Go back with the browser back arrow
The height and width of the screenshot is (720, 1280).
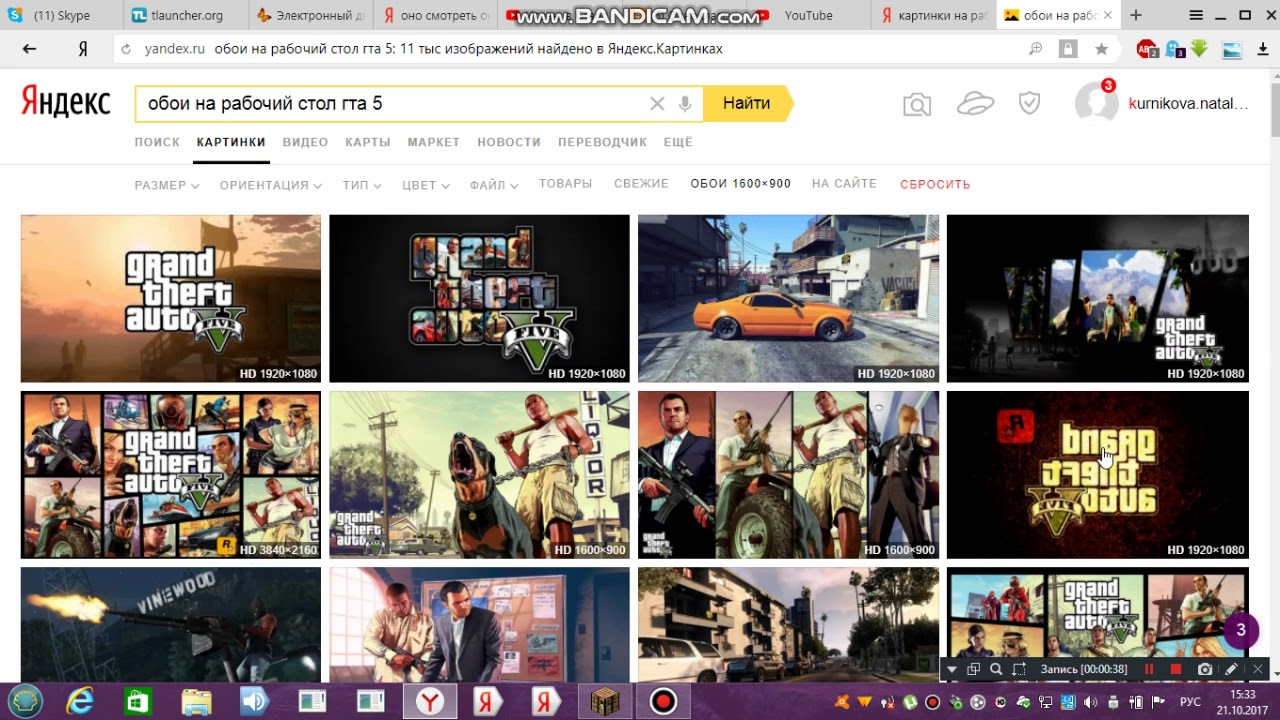(x=29, y=49)
